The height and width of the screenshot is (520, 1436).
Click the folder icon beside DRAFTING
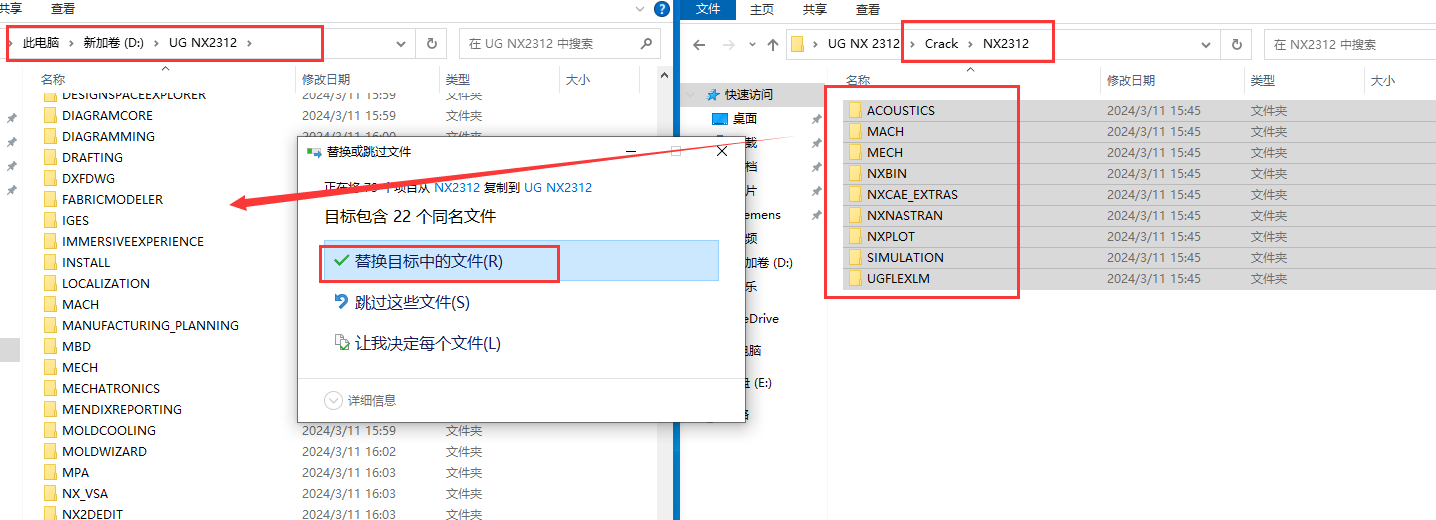[50, 157]
